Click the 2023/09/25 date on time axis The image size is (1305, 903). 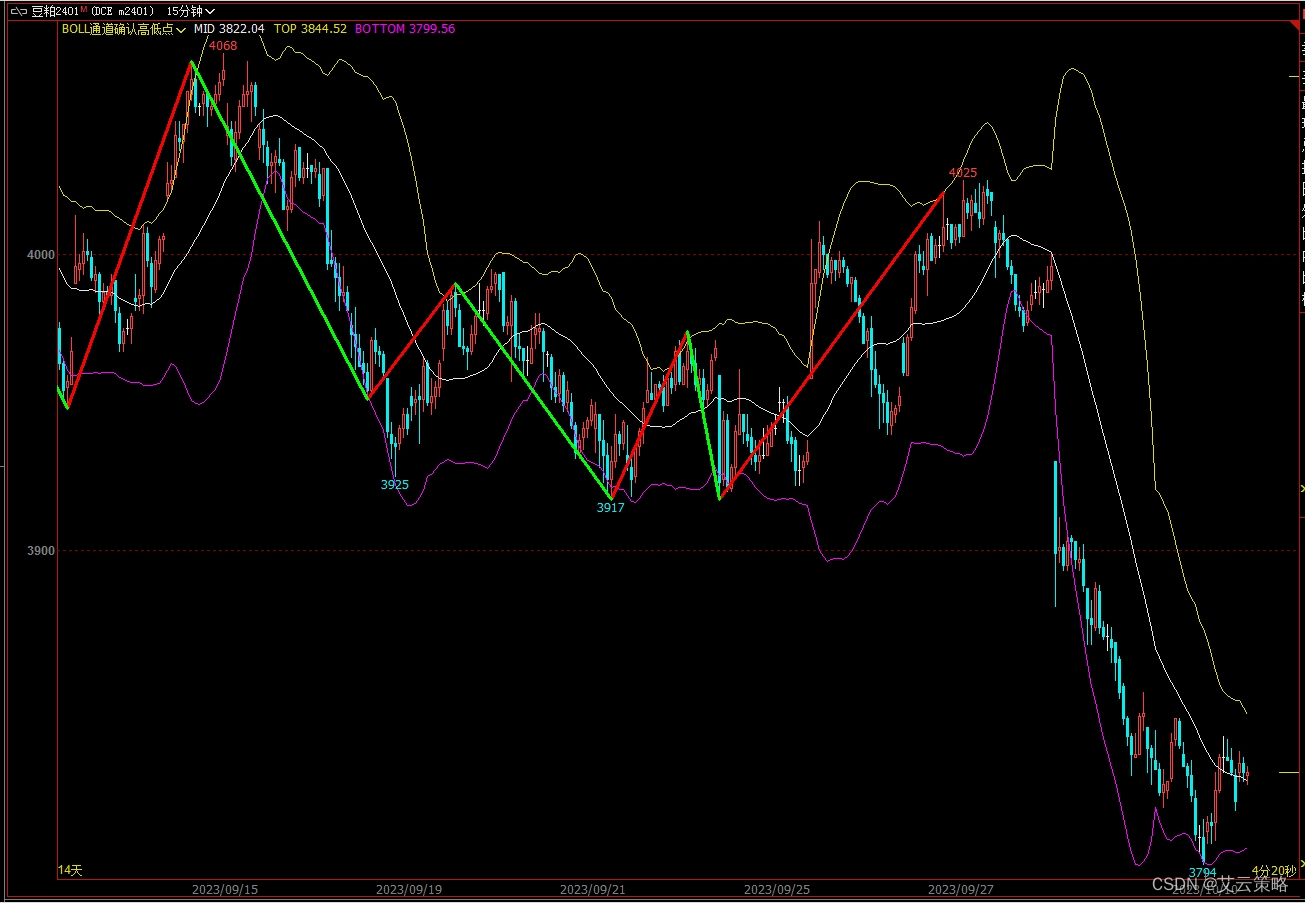click(777, 889)
